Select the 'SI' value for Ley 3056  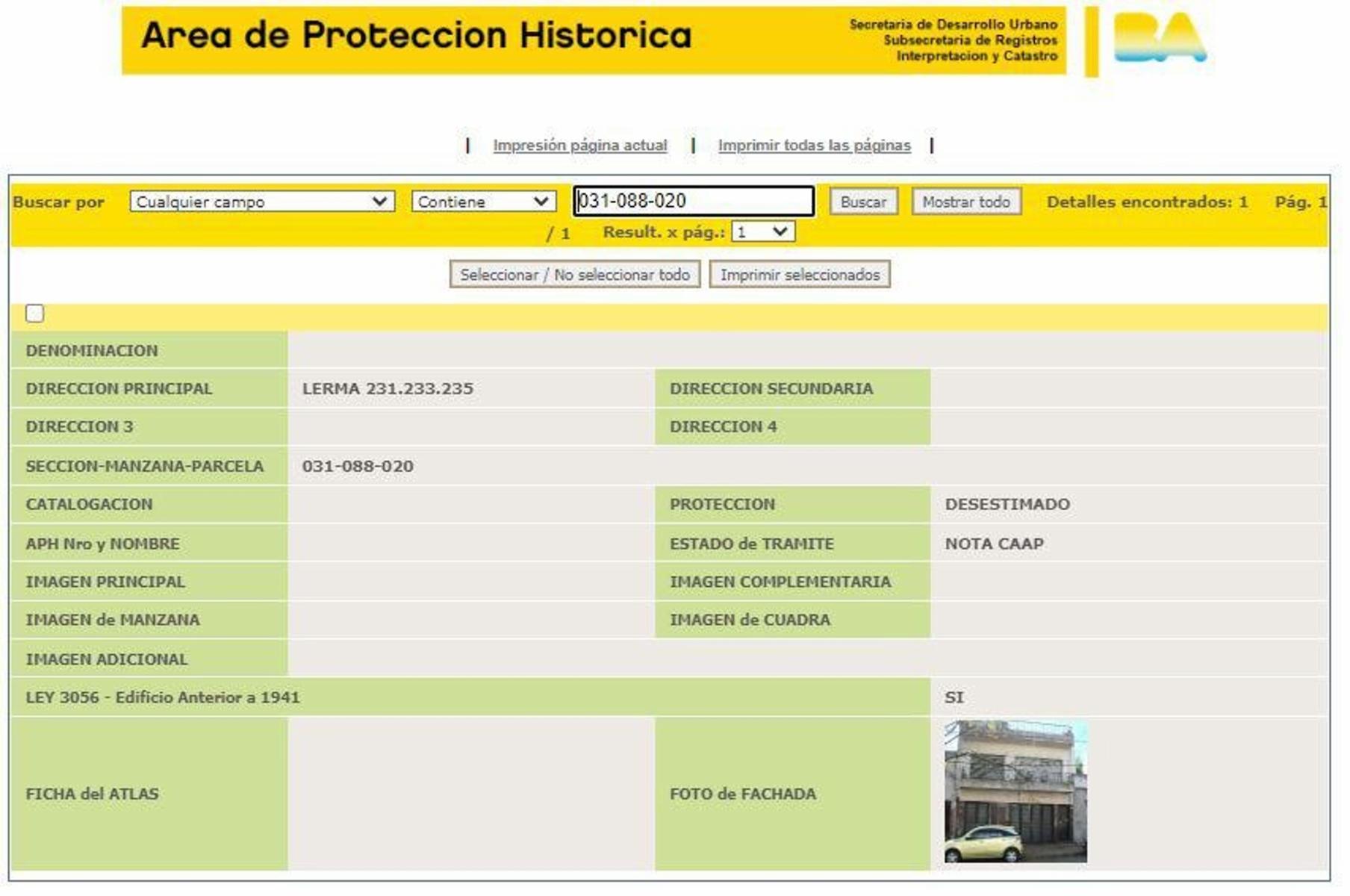tap(954, 698)
